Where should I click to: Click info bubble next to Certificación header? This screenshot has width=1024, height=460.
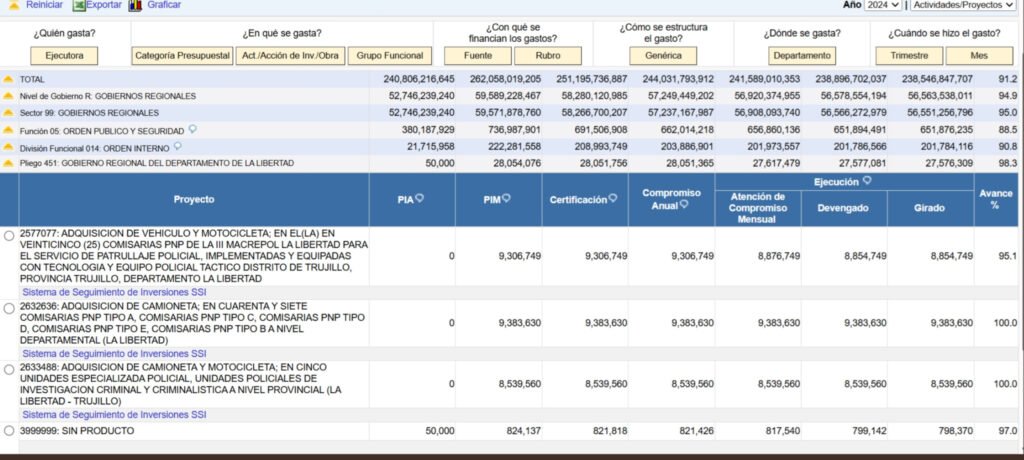613,199
